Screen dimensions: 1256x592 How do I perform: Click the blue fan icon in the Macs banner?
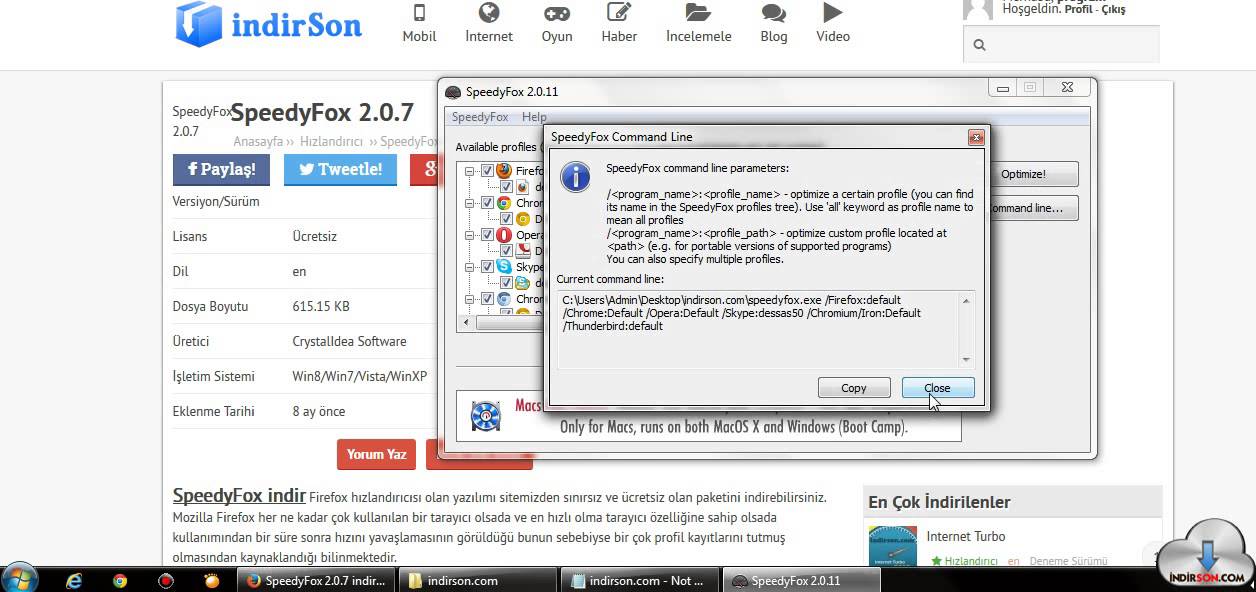485,415
